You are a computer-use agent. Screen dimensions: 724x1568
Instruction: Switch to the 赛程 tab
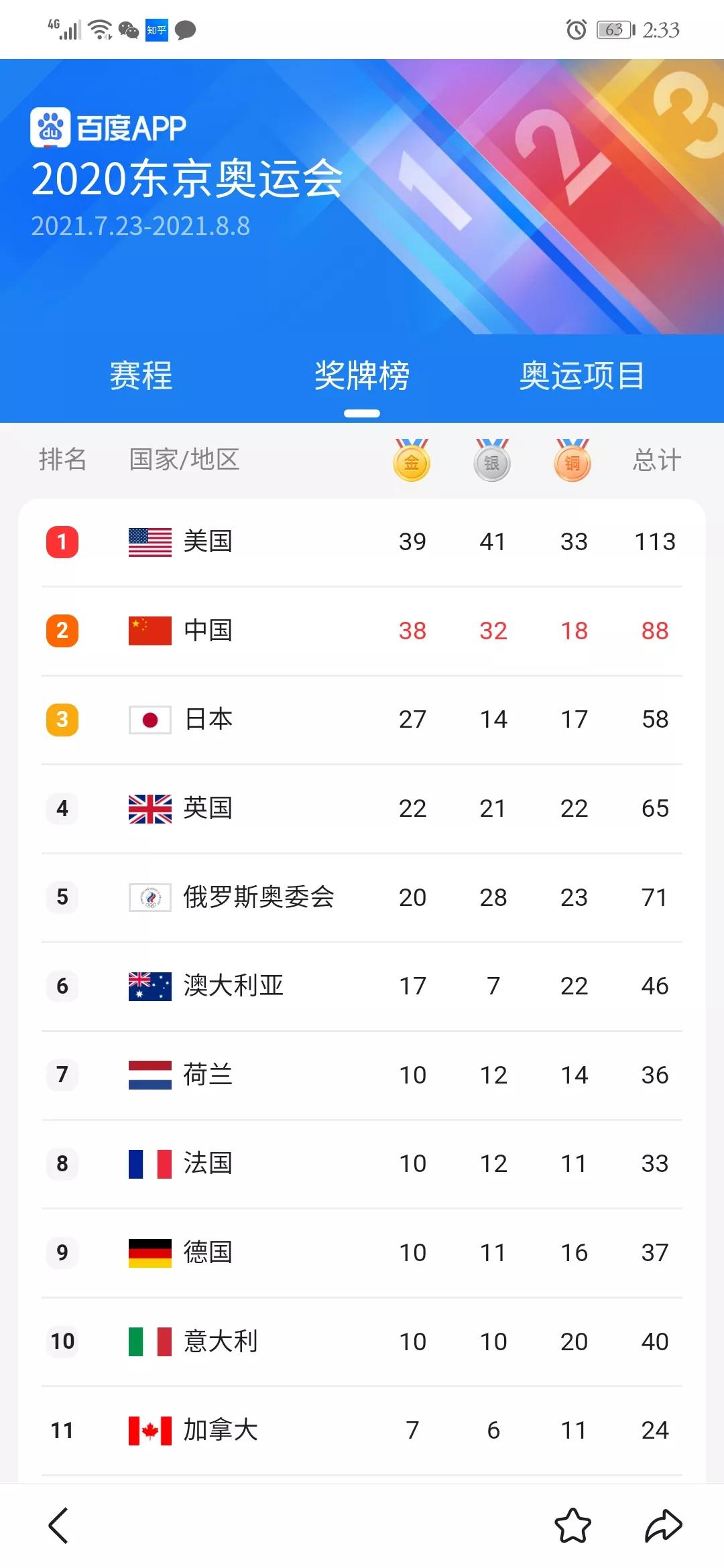[141, 375]
